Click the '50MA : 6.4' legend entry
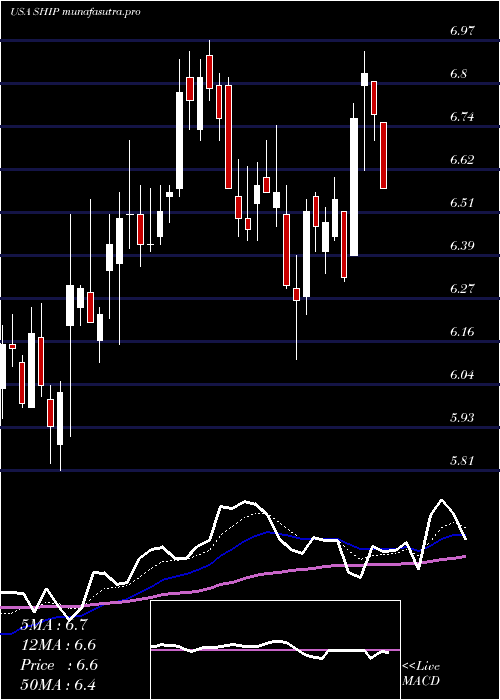The image size is (500, 700). 58,684
